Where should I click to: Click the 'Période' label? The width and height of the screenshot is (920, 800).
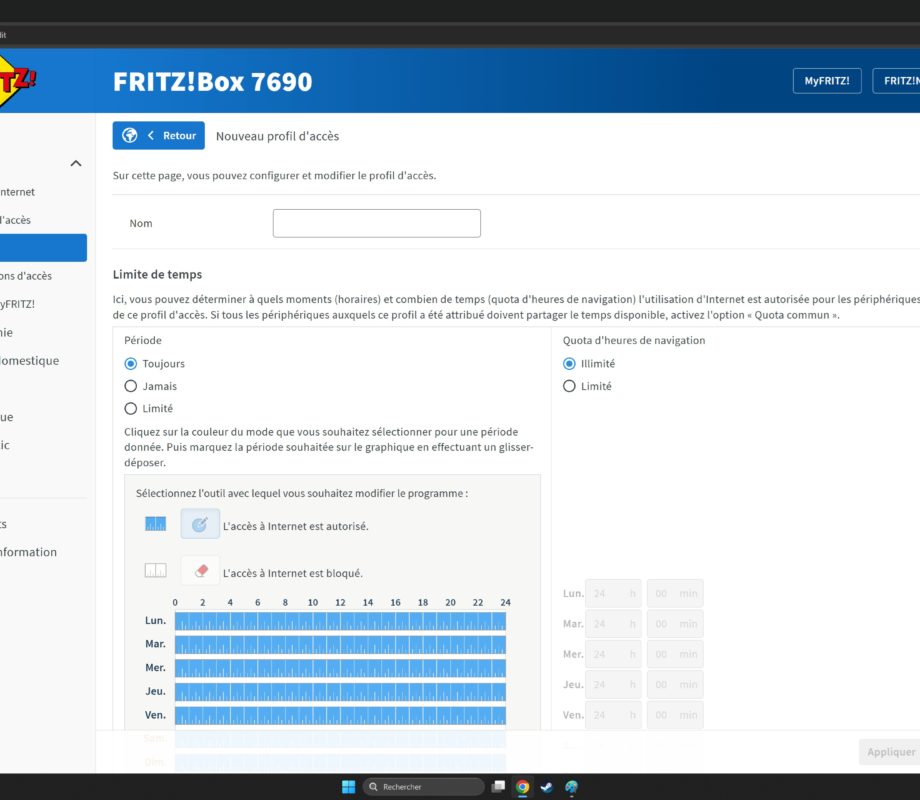coord(143,340)
